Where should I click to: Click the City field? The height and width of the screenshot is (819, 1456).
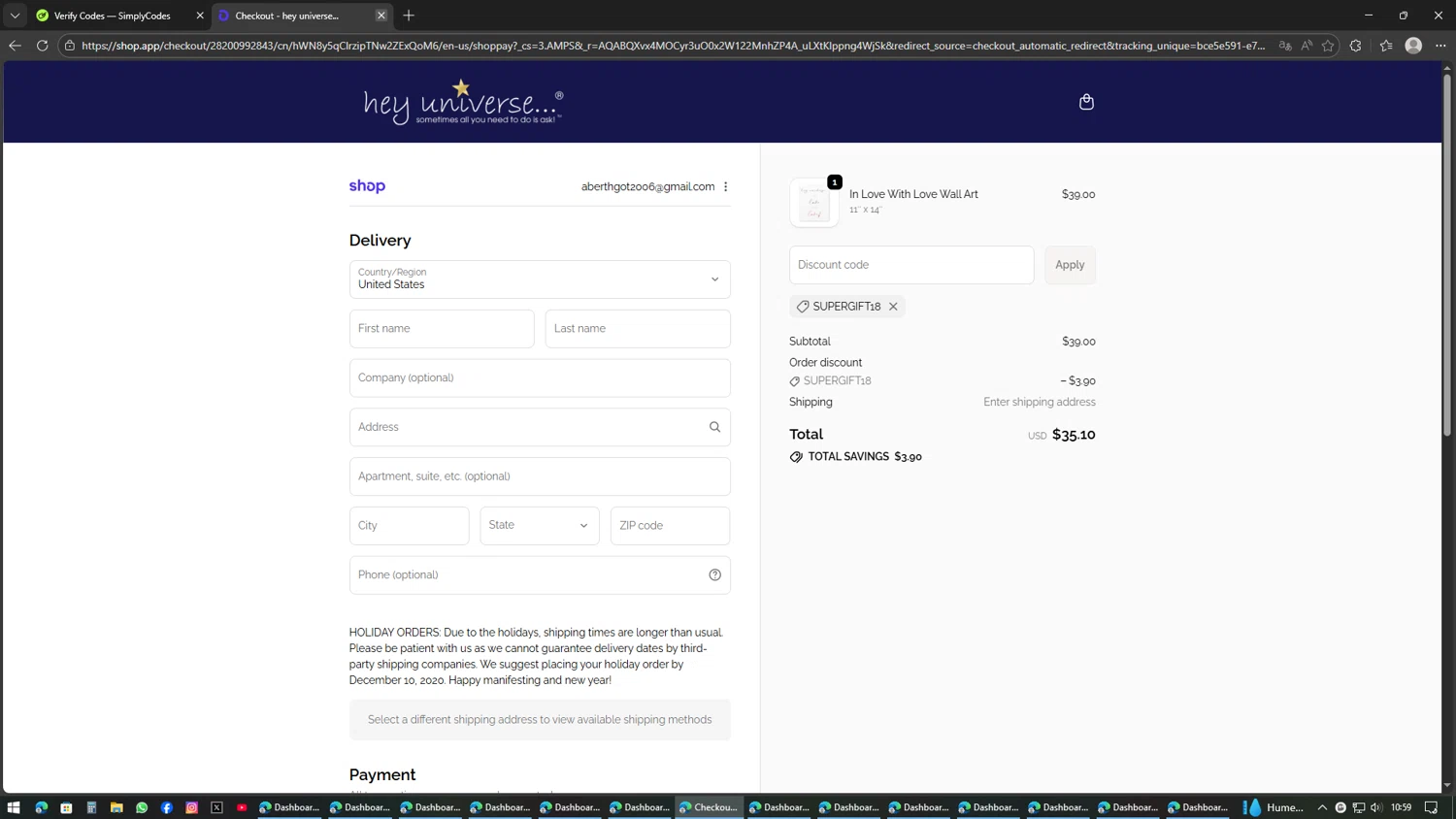[410, 525]
